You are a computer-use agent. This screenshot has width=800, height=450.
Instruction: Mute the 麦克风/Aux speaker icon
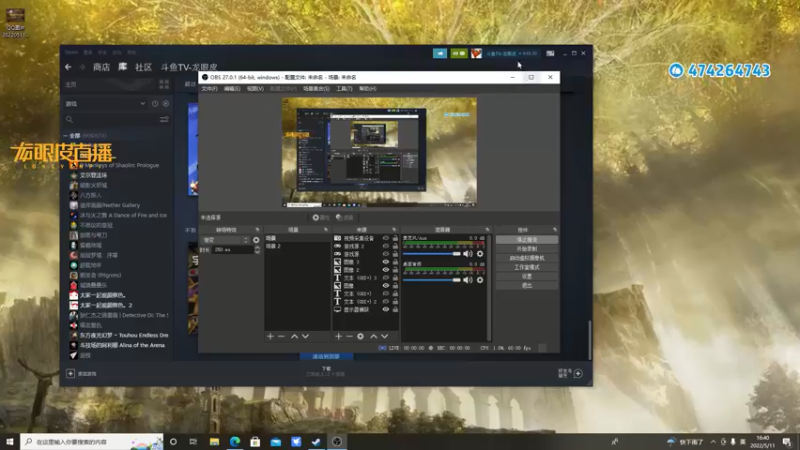[x=468, y=254]
